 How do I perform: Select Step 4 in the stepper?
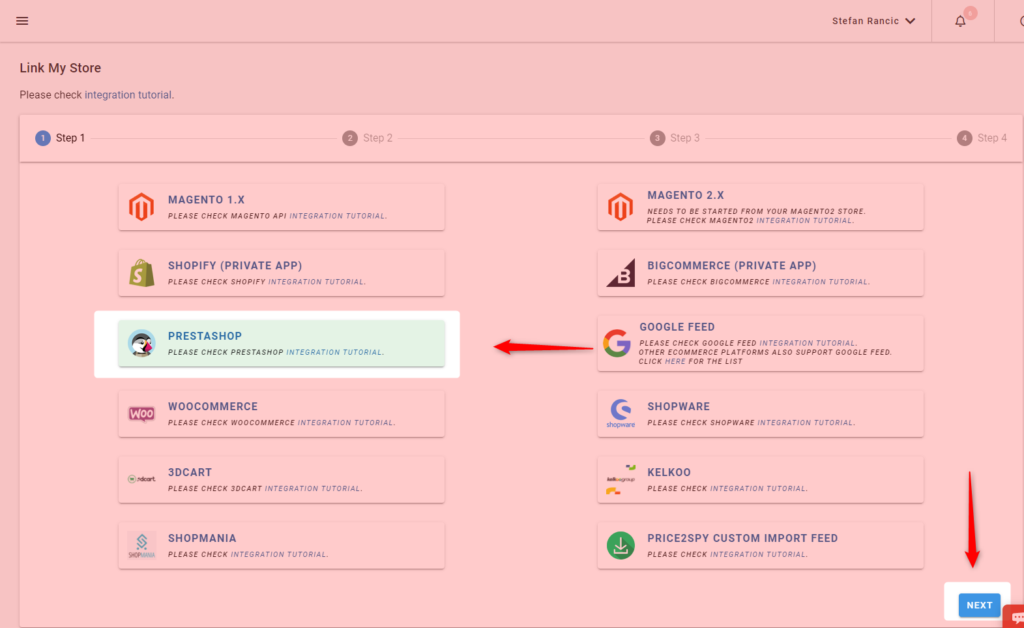pos(982,138)
